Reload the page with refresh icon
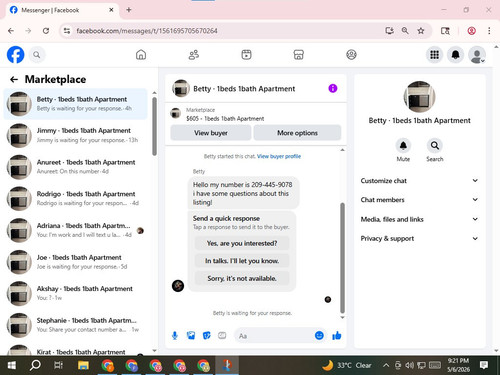Viewport: 500px width, 375px height. click(46, 31)
